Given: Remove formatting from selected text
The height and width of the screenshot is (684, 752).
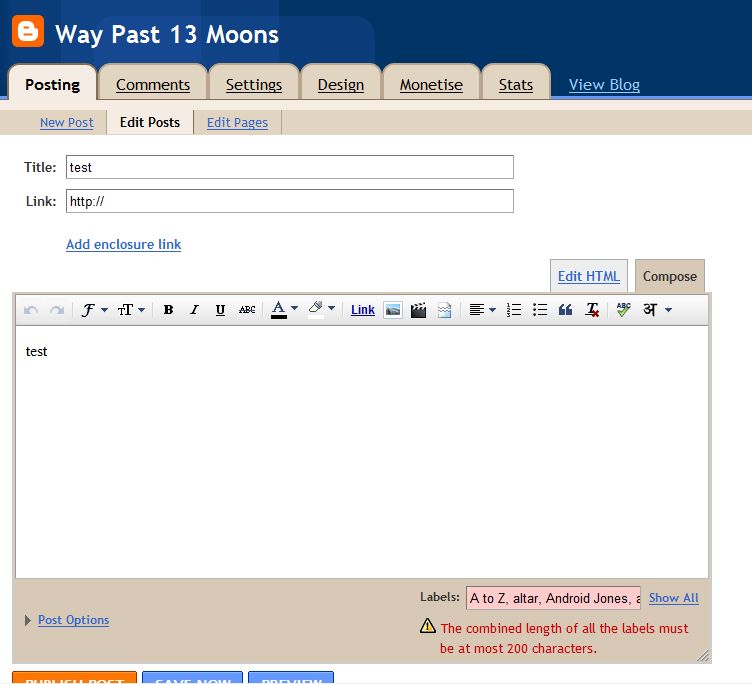Looking at the screenshot, I should click(x=592, y=310).
